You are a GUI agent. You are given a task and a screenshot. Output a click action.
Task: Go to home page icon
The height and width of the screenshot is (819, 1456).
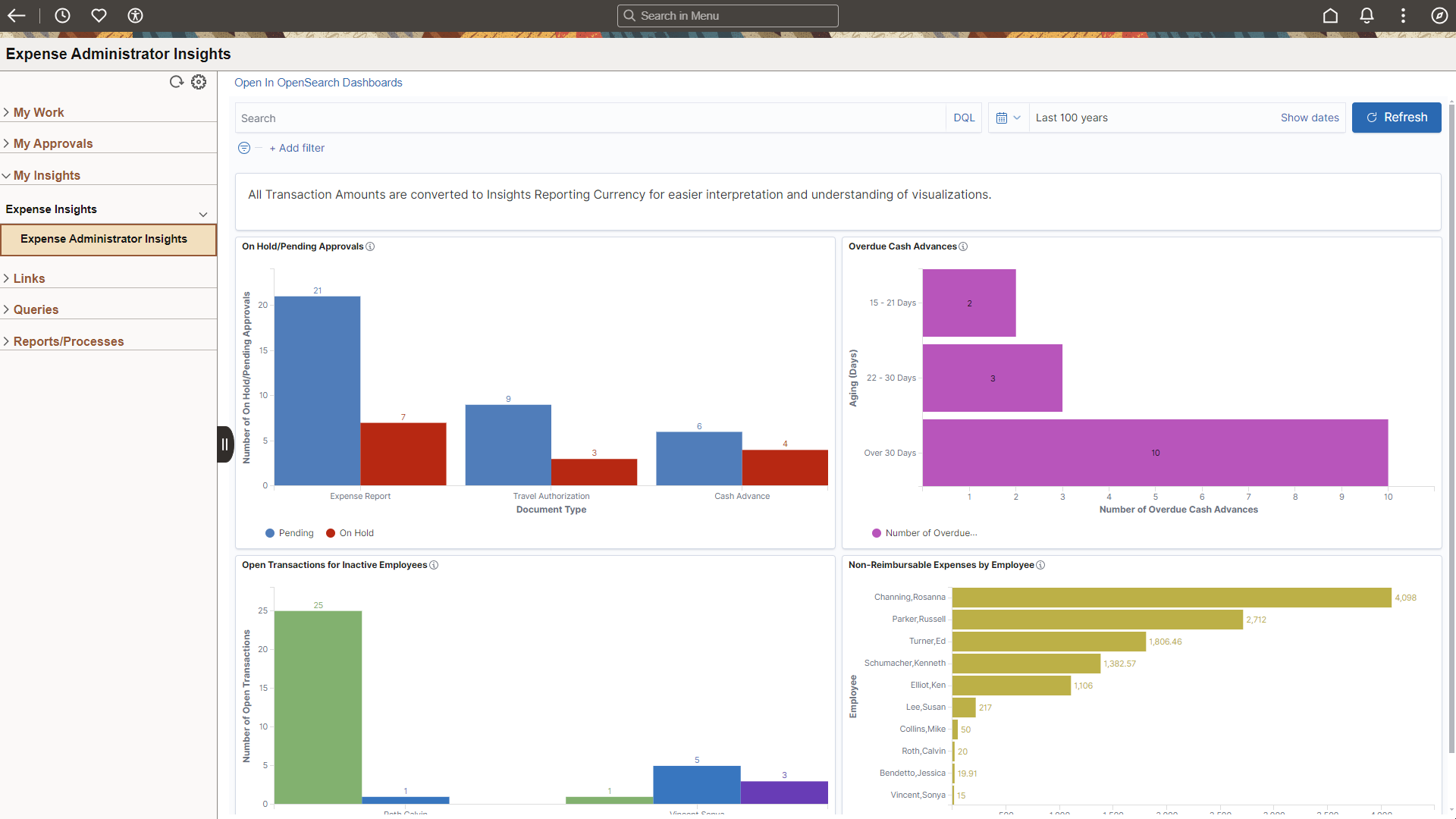(1330, 16)
